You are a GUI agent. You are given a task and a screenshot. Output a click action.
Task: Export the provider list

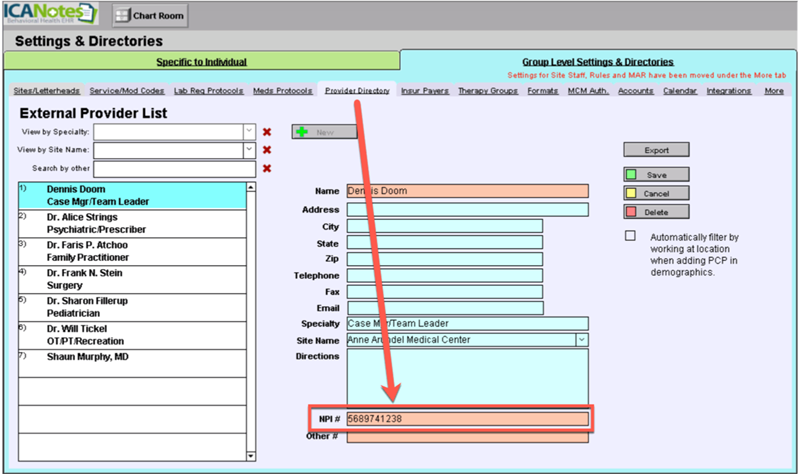point(656,150)
